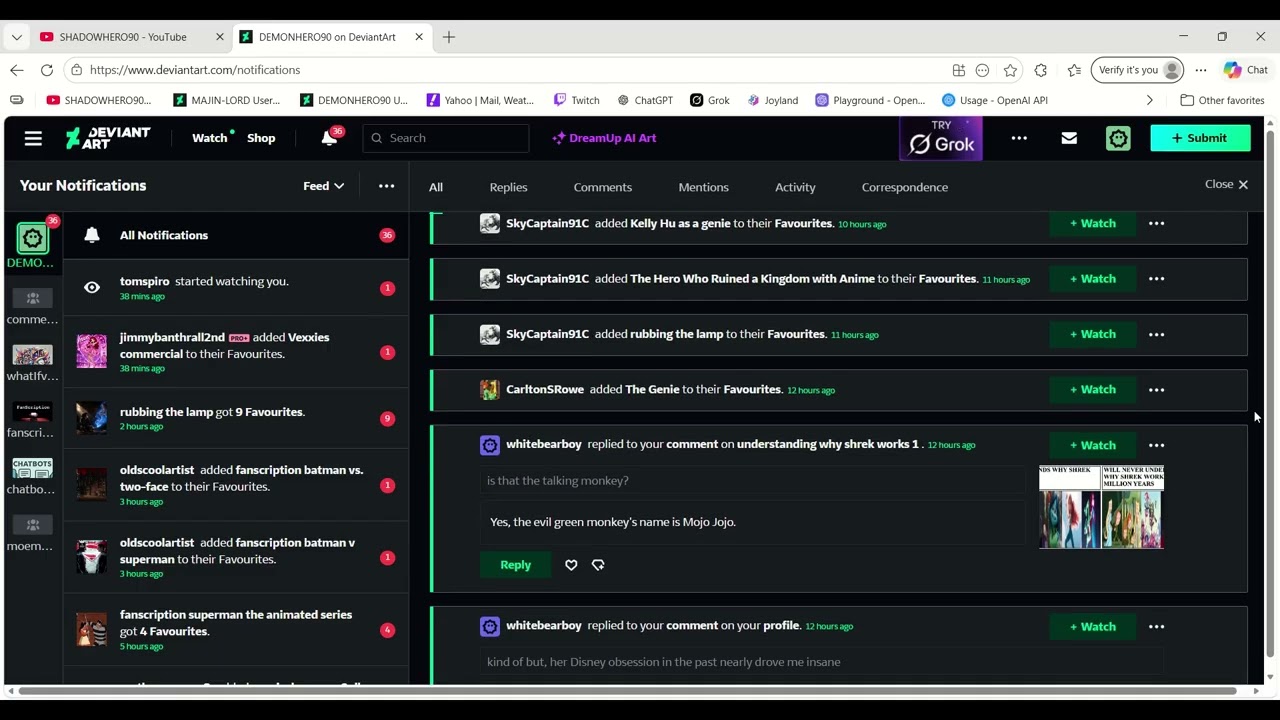
Task: Open the Copilot Chat button
Action: click(1246, 70)
